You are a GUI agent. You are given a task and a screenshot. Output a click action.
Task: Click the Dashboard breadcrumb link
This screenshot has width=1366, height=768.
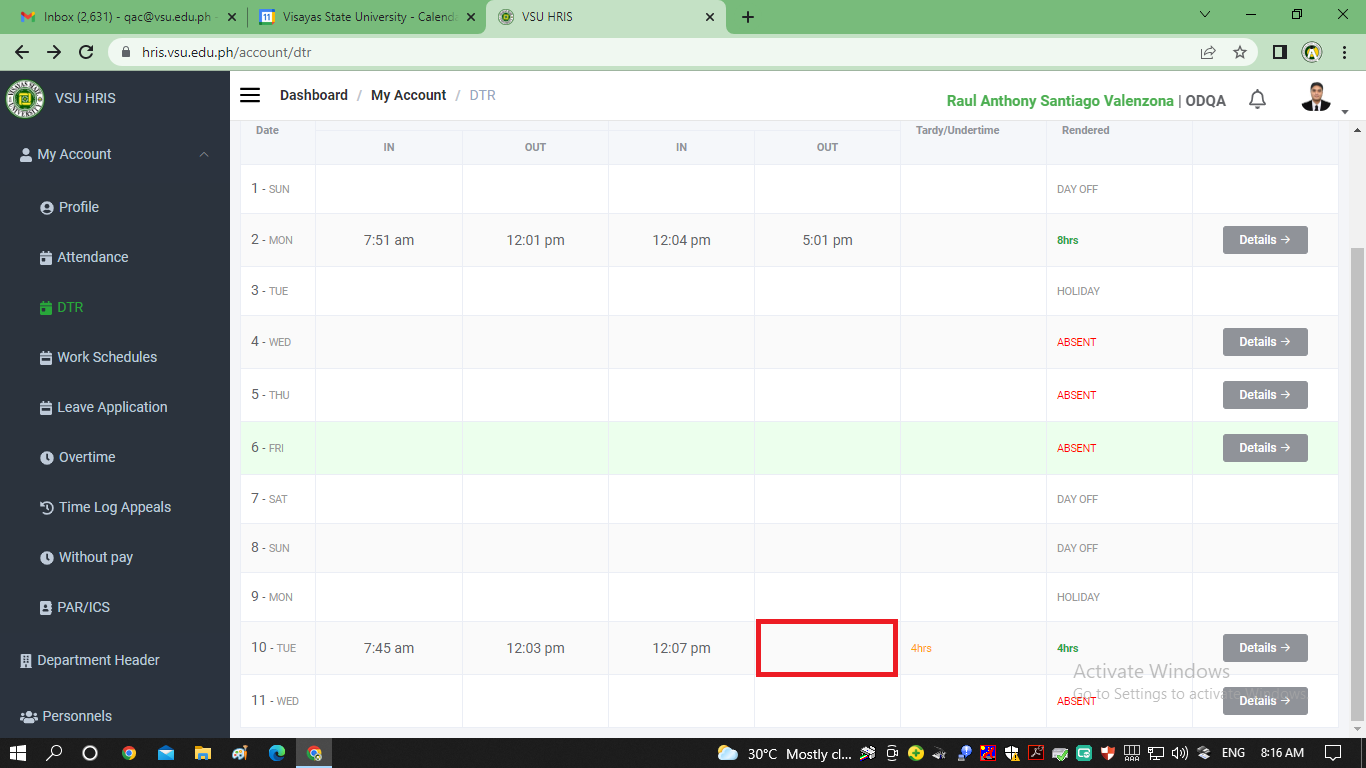click(313, 95)
